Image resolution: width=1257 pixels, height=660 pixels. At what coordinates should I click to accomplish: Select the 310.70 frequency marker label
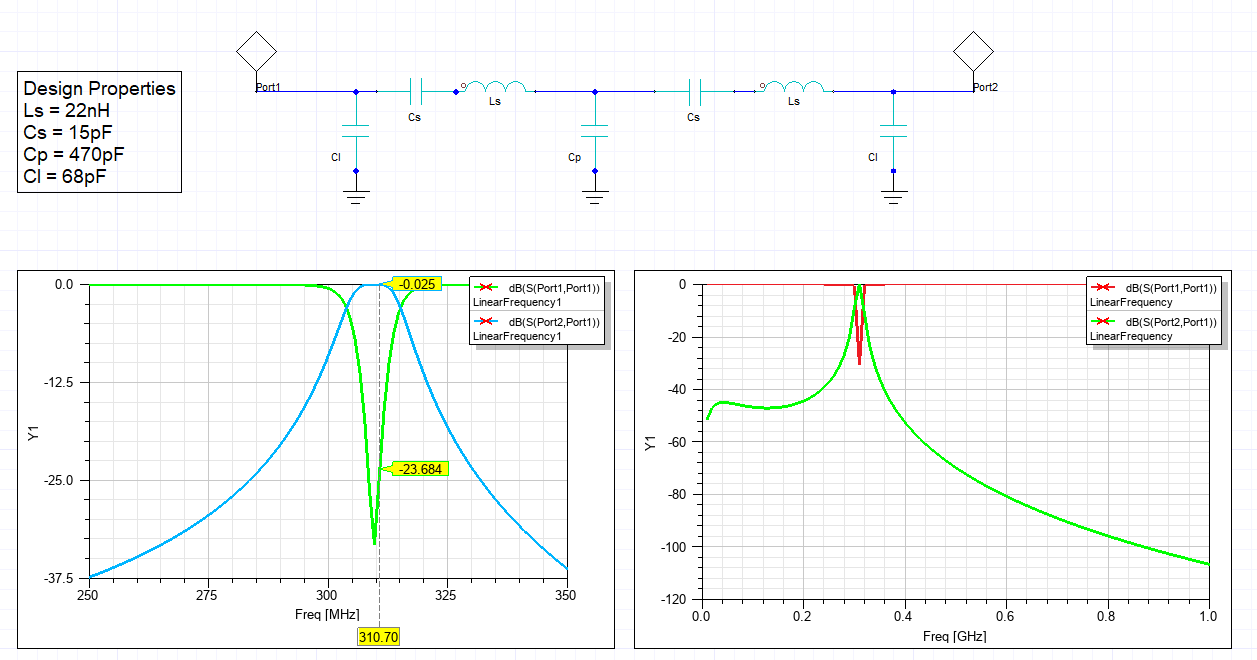pos(378,636)
